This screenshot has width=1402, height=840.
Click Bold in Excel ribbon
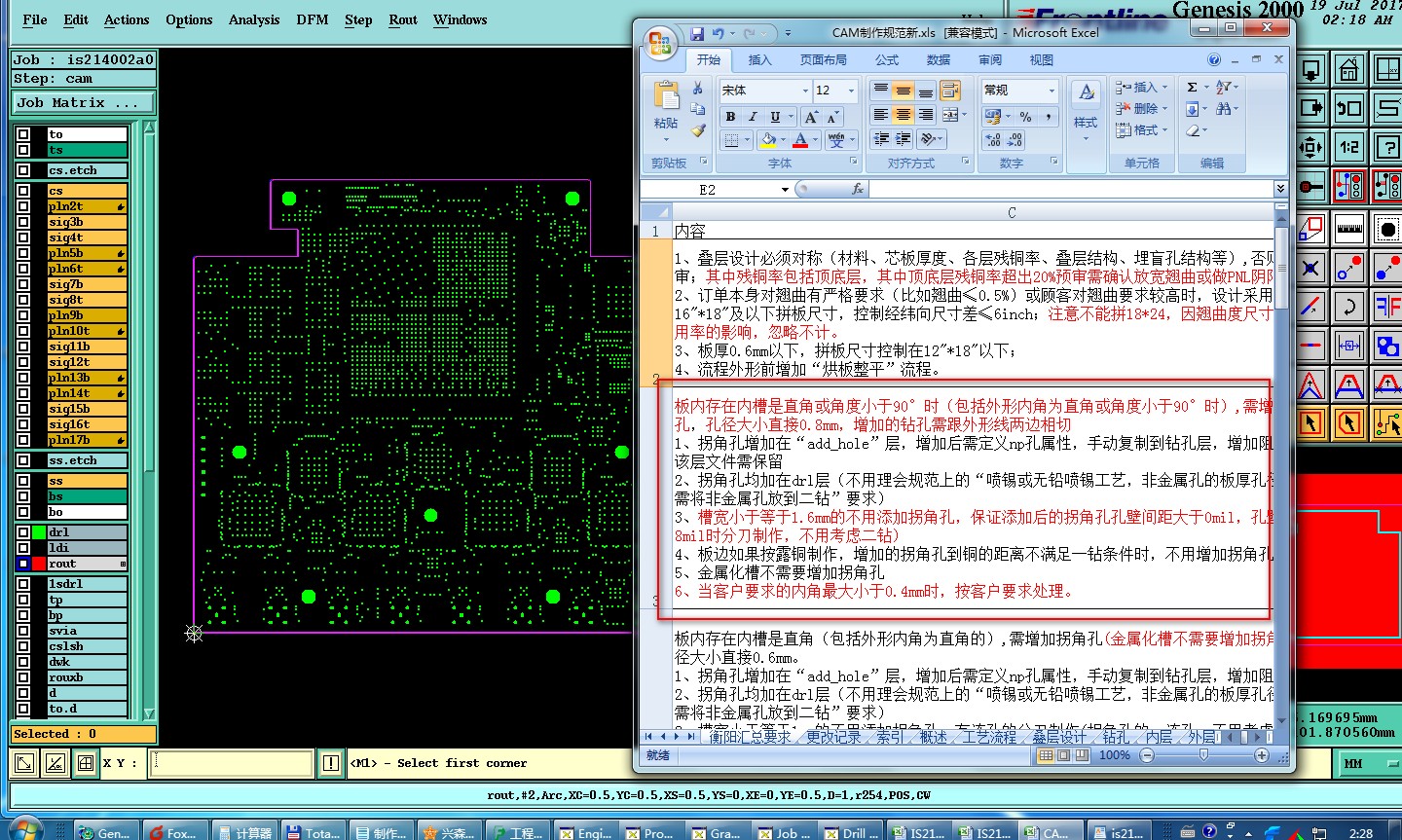(730, 117)
